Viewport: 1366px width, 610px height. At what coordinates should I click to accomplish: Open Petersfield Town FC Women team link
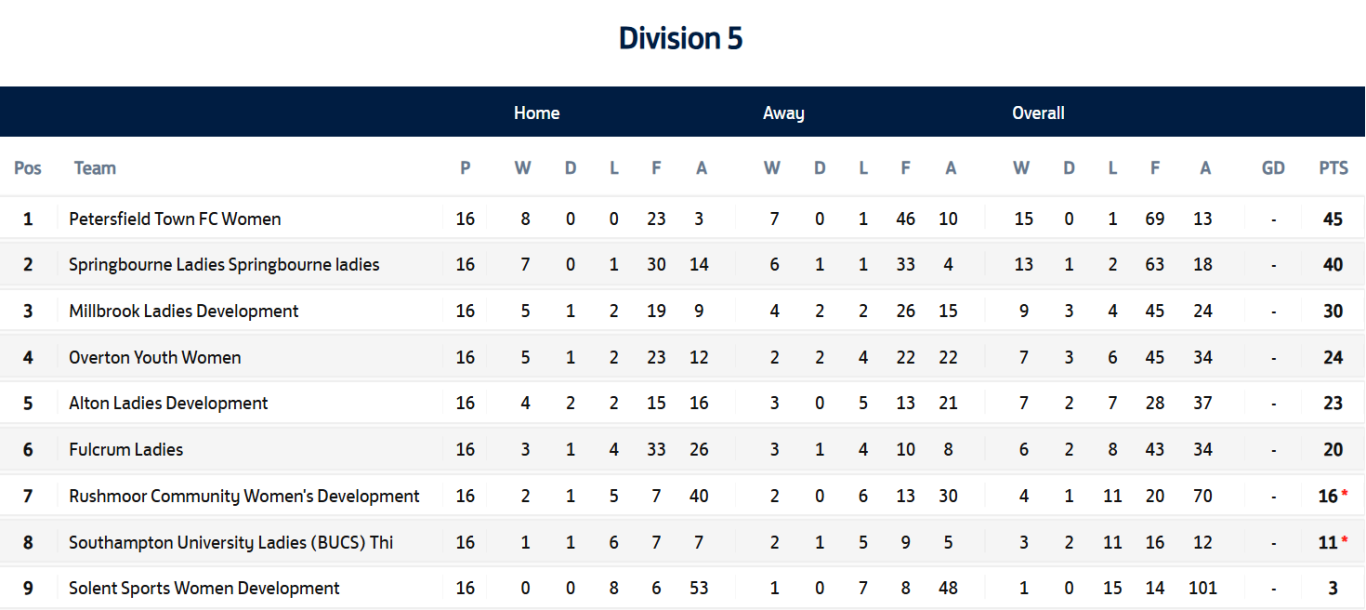pyautogui.click(x=175, y=219)
